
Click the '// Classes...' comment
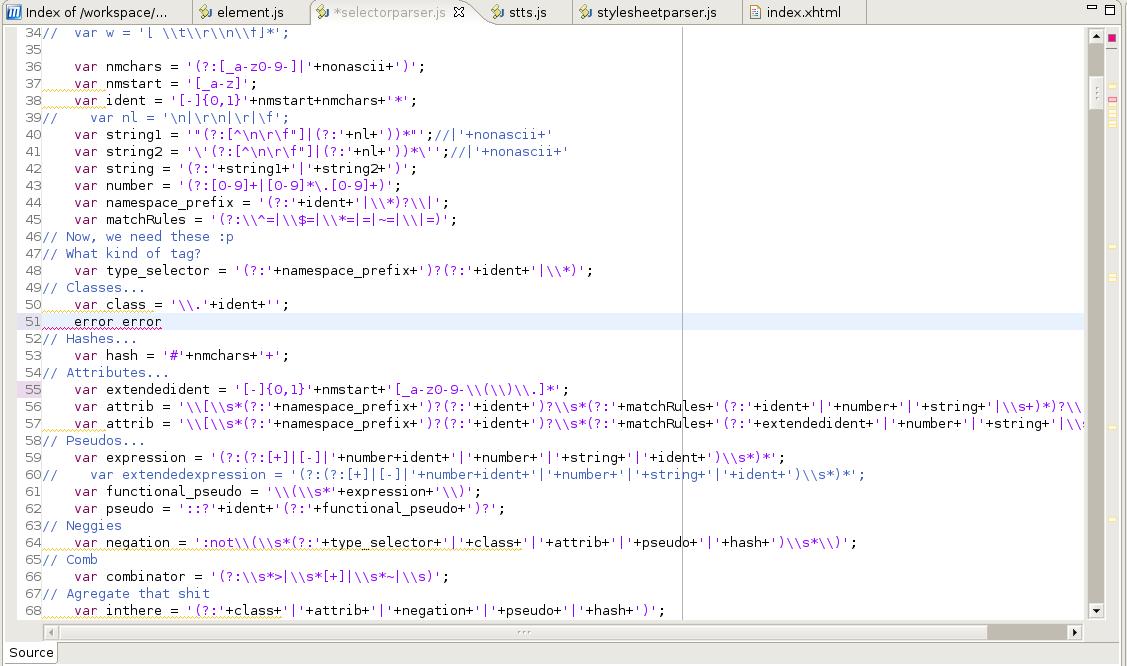coord(93,287)
